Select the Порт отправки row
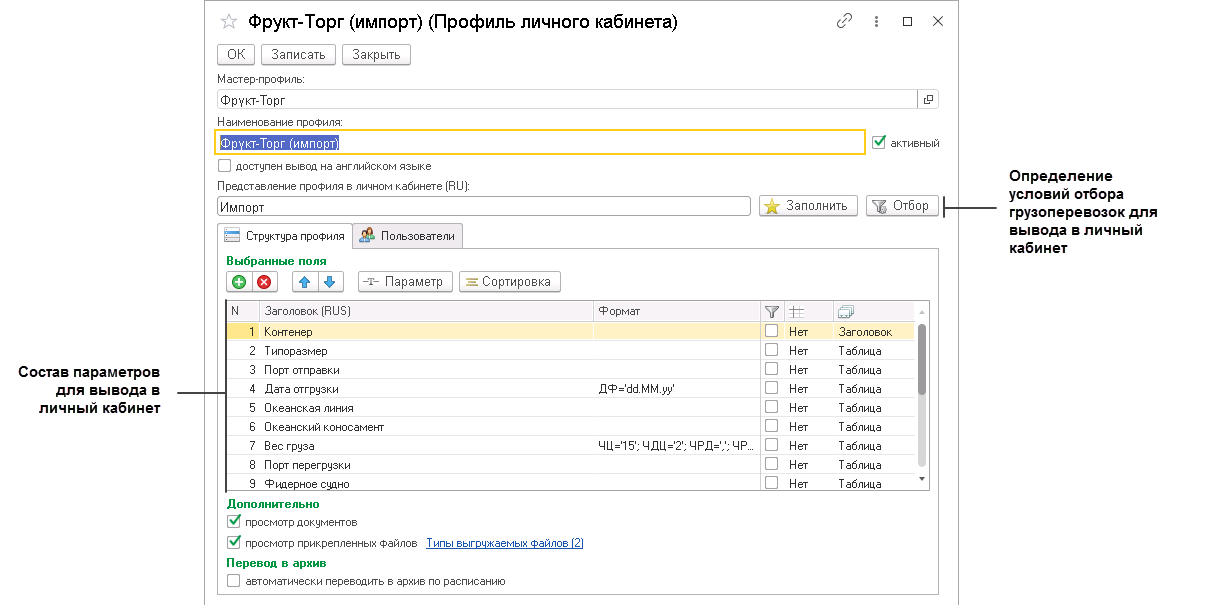 pos(571,369)
